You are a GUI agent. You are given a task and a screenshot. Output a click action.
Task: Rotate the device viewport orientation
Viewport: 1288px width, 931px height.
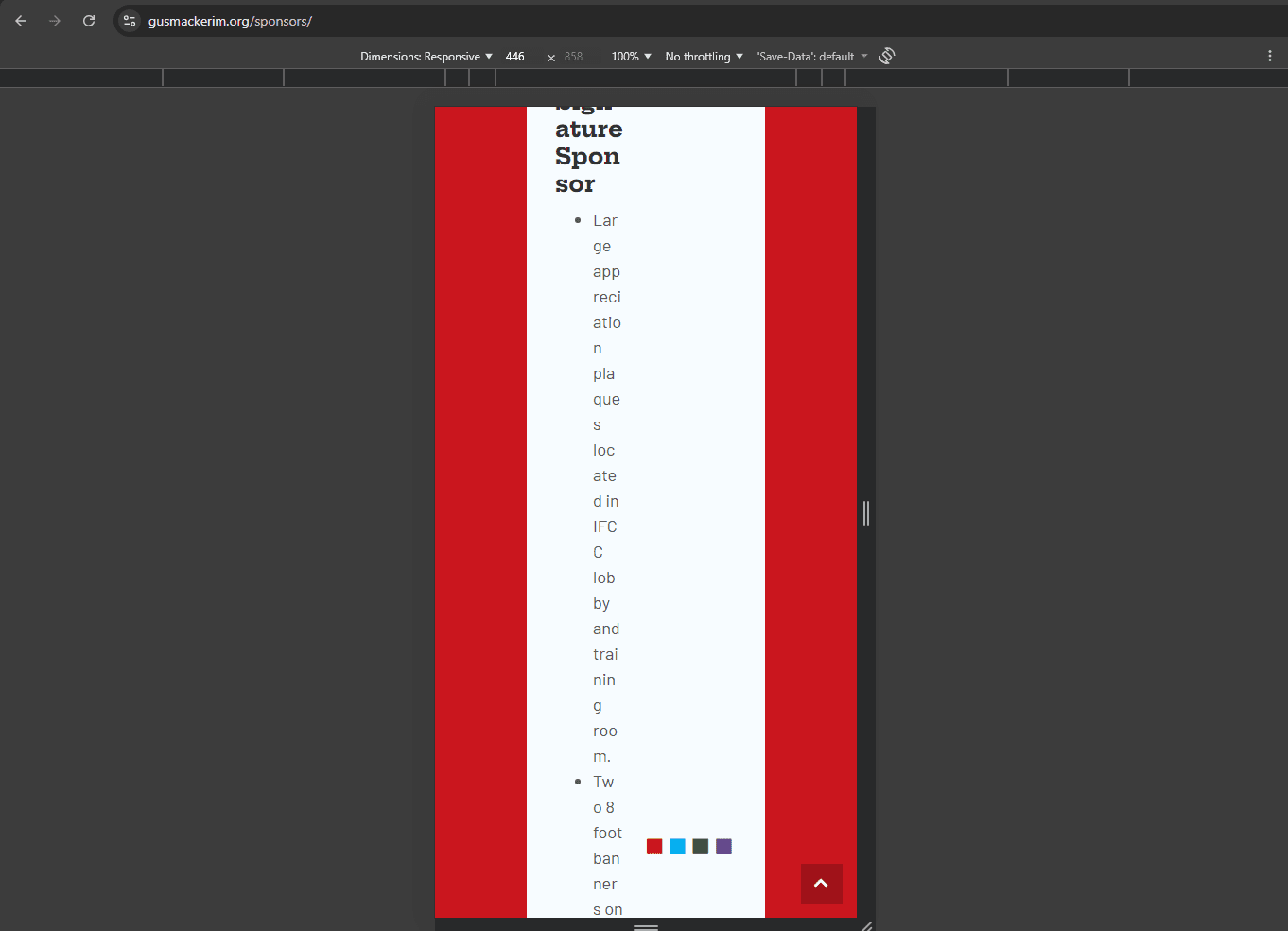[x=886, y=56]
